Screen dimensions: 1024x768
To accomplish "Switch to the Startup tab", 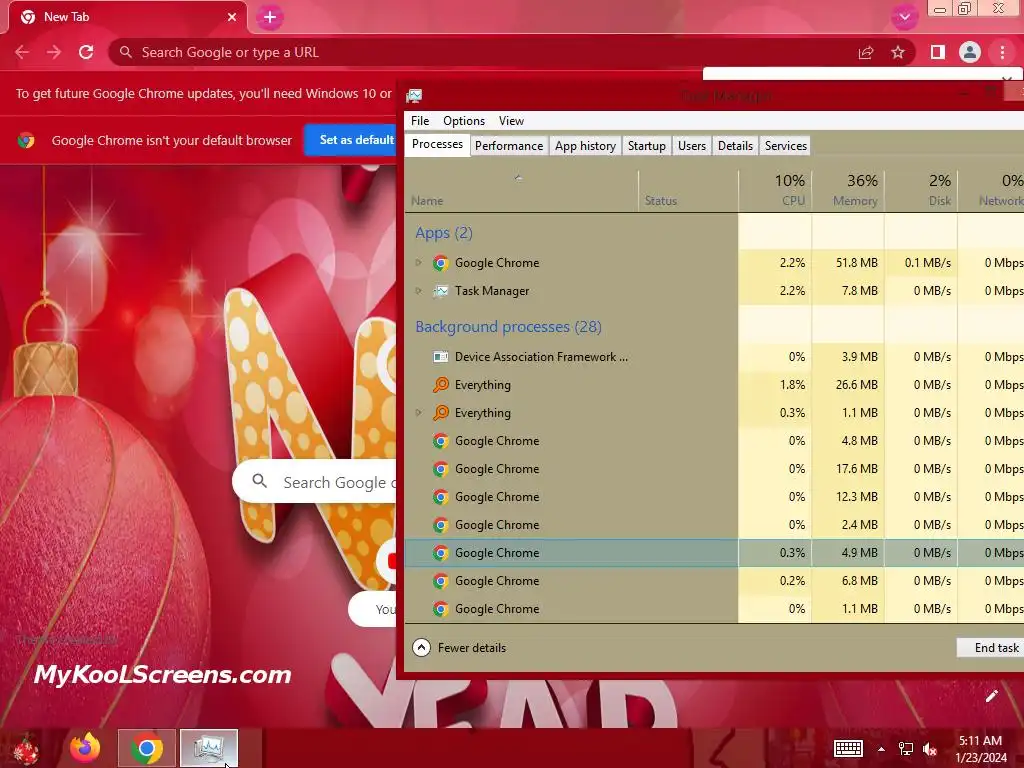I will click(x=647, y=146).
